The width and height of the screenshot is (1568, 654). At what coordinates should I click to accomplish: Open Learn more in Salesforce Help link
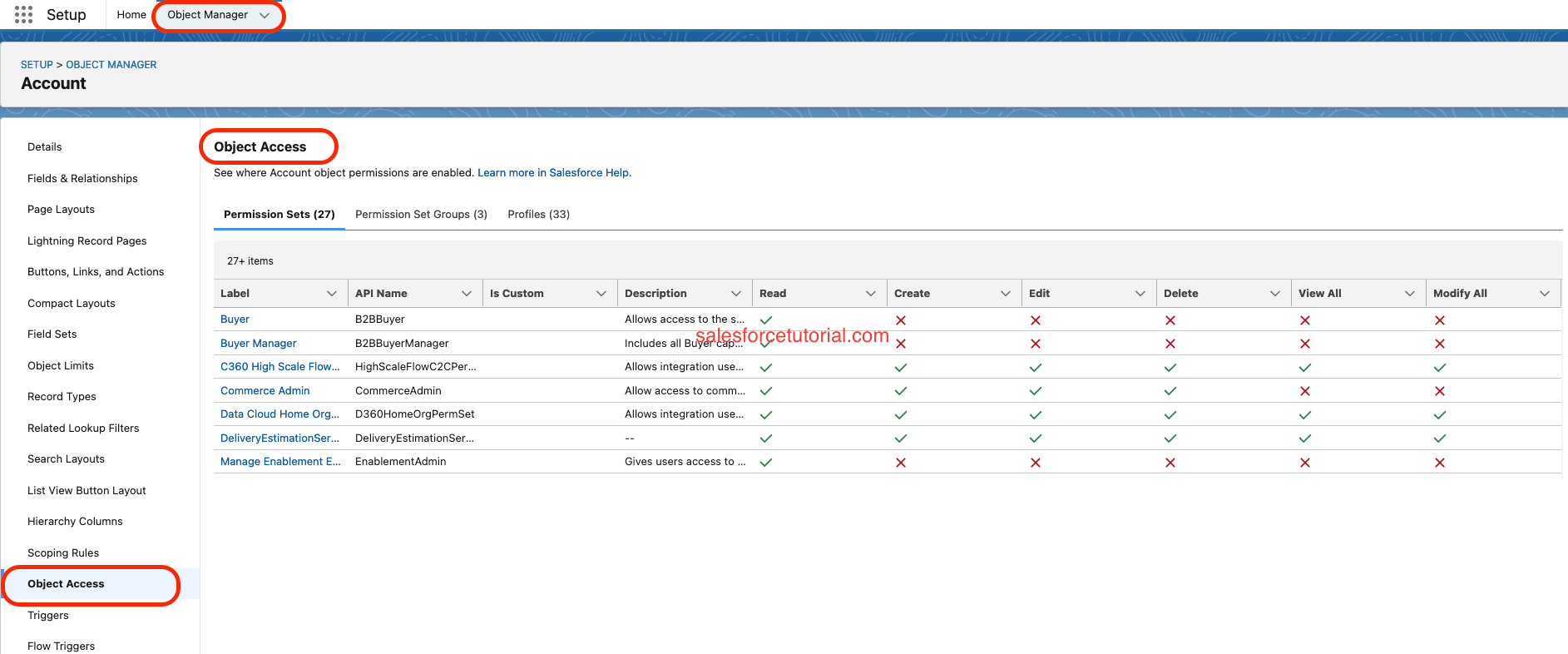(554, 173)
